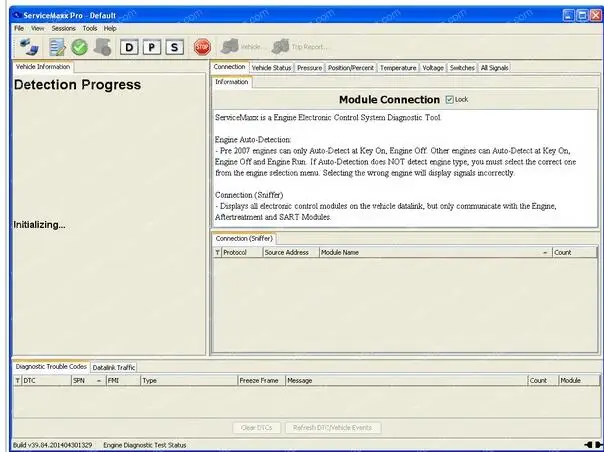
Task: Select the Datalink Traffic tab
Action: tap(114, 368)
